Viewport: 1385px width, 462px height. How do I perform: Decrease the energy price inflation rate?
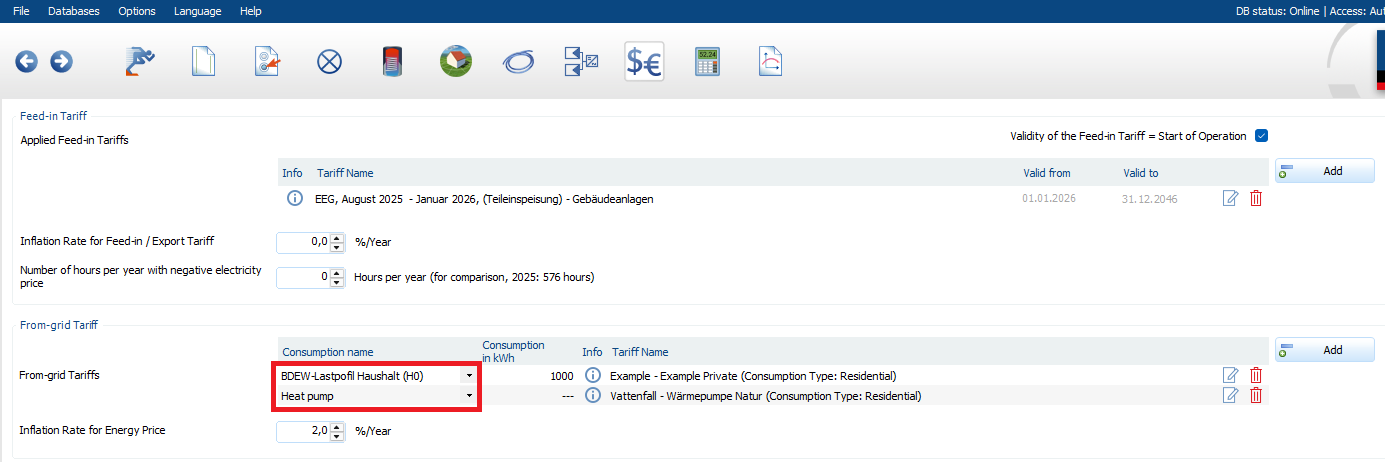[336, 436]
